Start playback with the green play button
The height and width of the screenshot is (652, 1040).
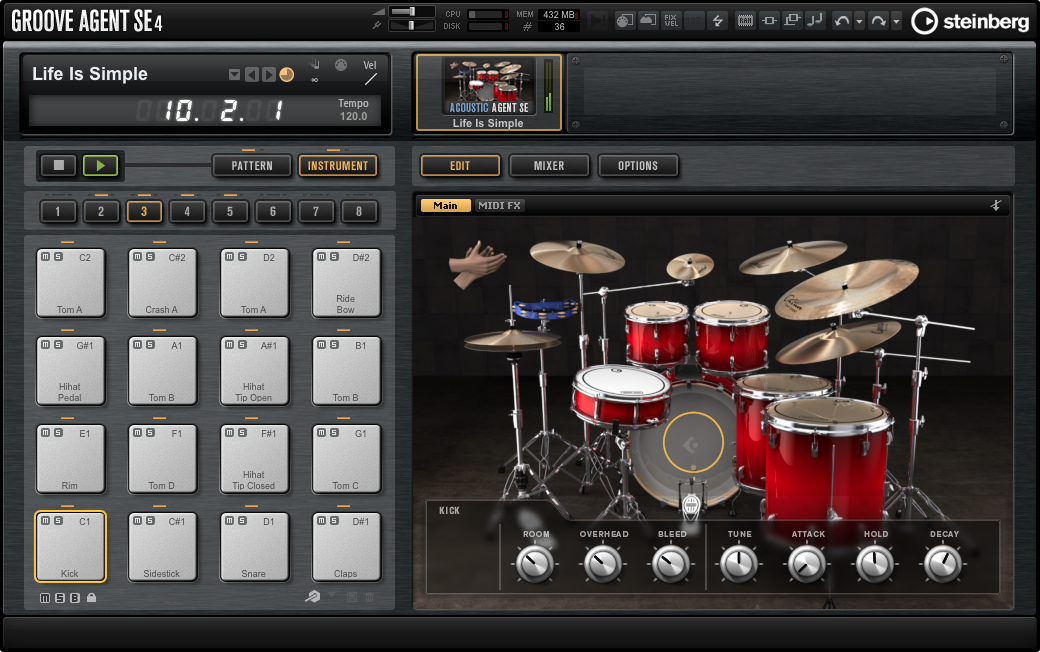pos(99,166)
